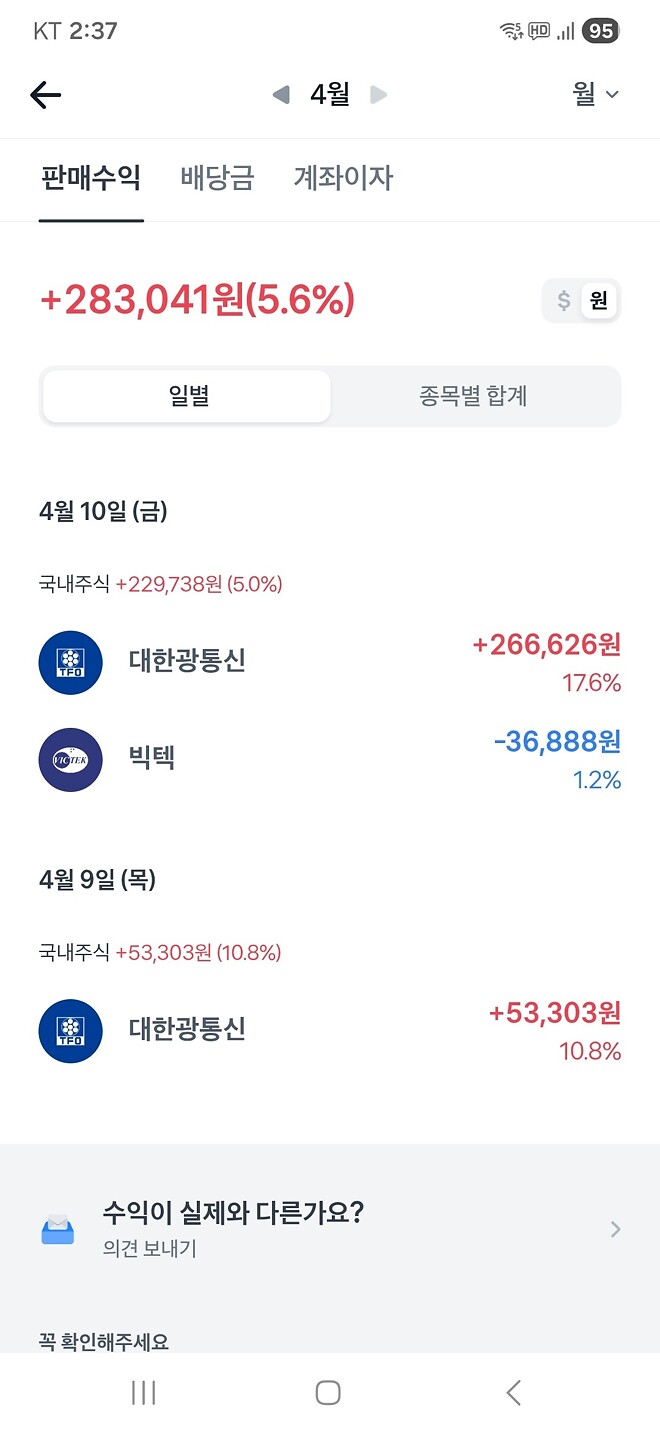
Task: Switch to the 계좌이자 tab
Action: 343,178
